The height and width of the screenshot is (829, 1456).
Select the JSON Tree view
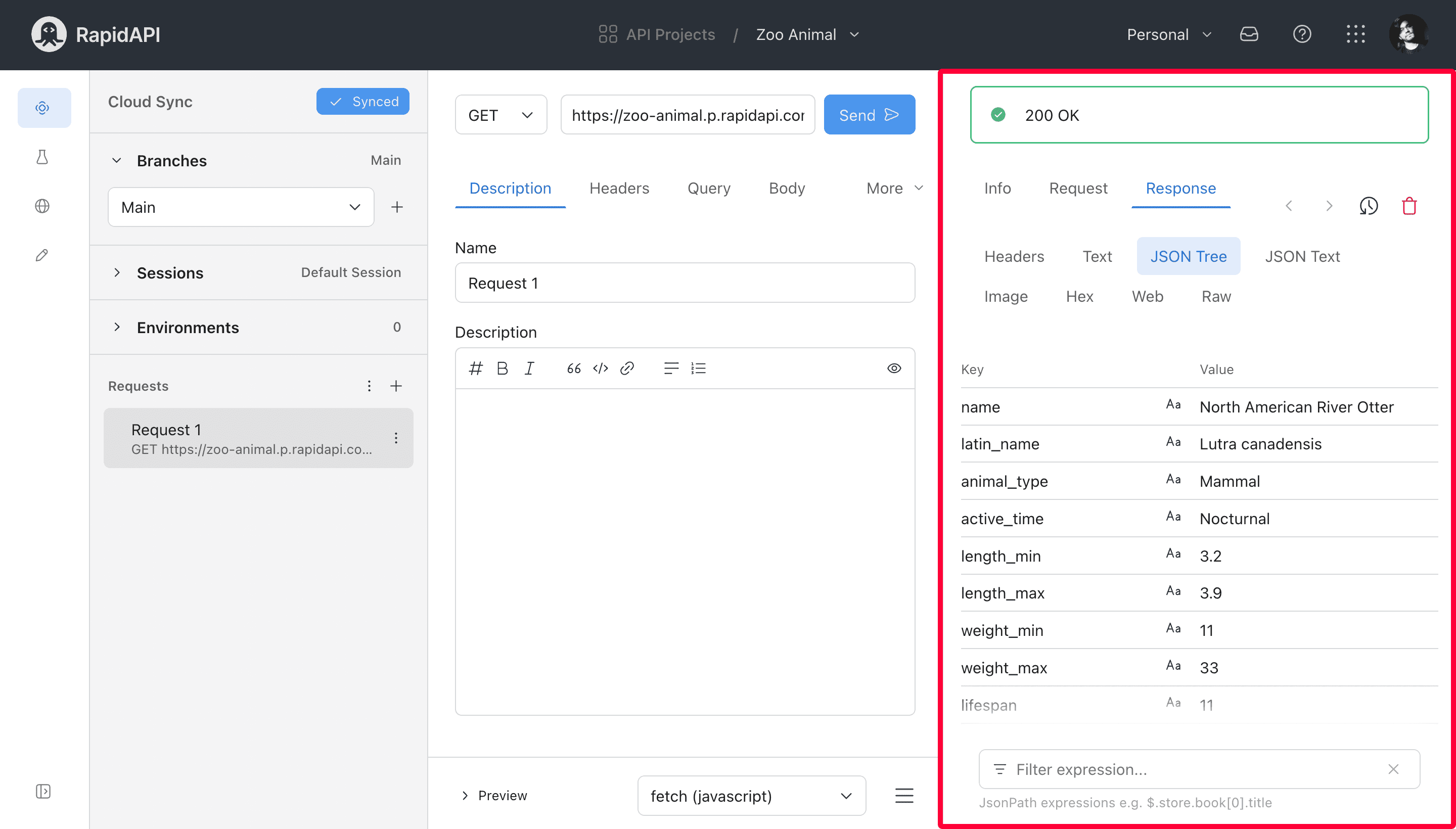(1189, 256)
